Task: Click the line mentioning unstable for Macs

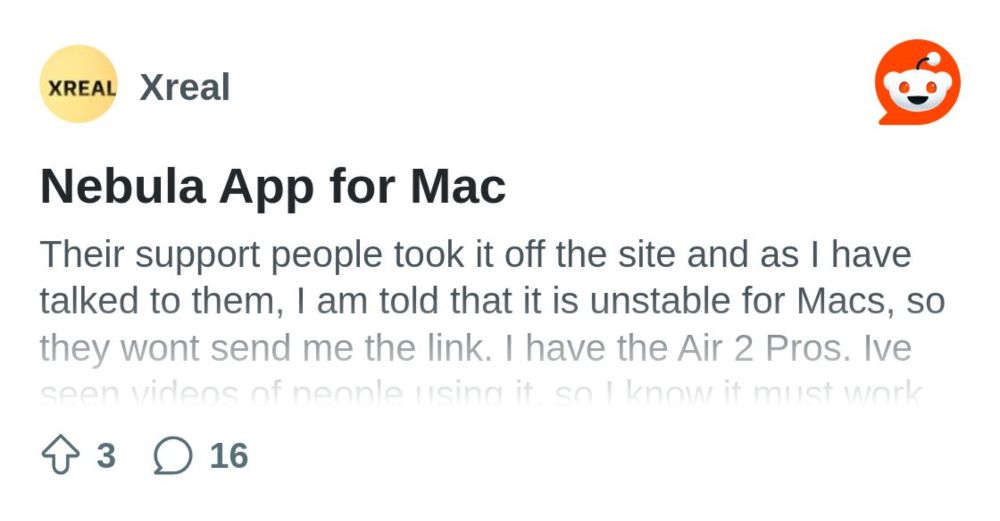Action: (x=492, y=301)
